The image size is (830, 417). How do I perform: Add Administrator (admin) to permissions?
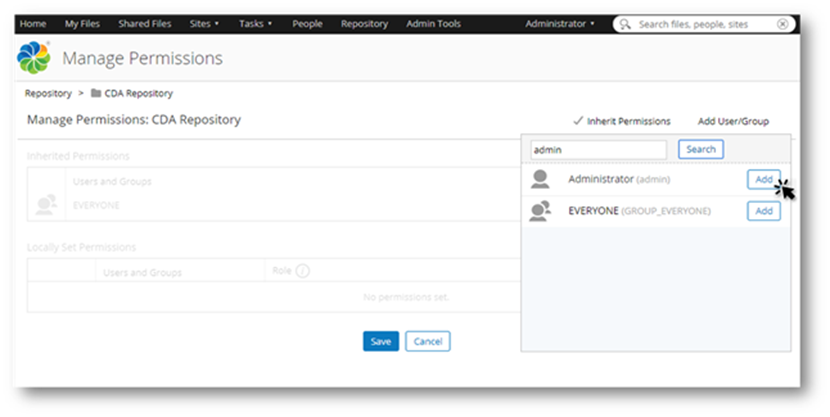click(763, 179)
